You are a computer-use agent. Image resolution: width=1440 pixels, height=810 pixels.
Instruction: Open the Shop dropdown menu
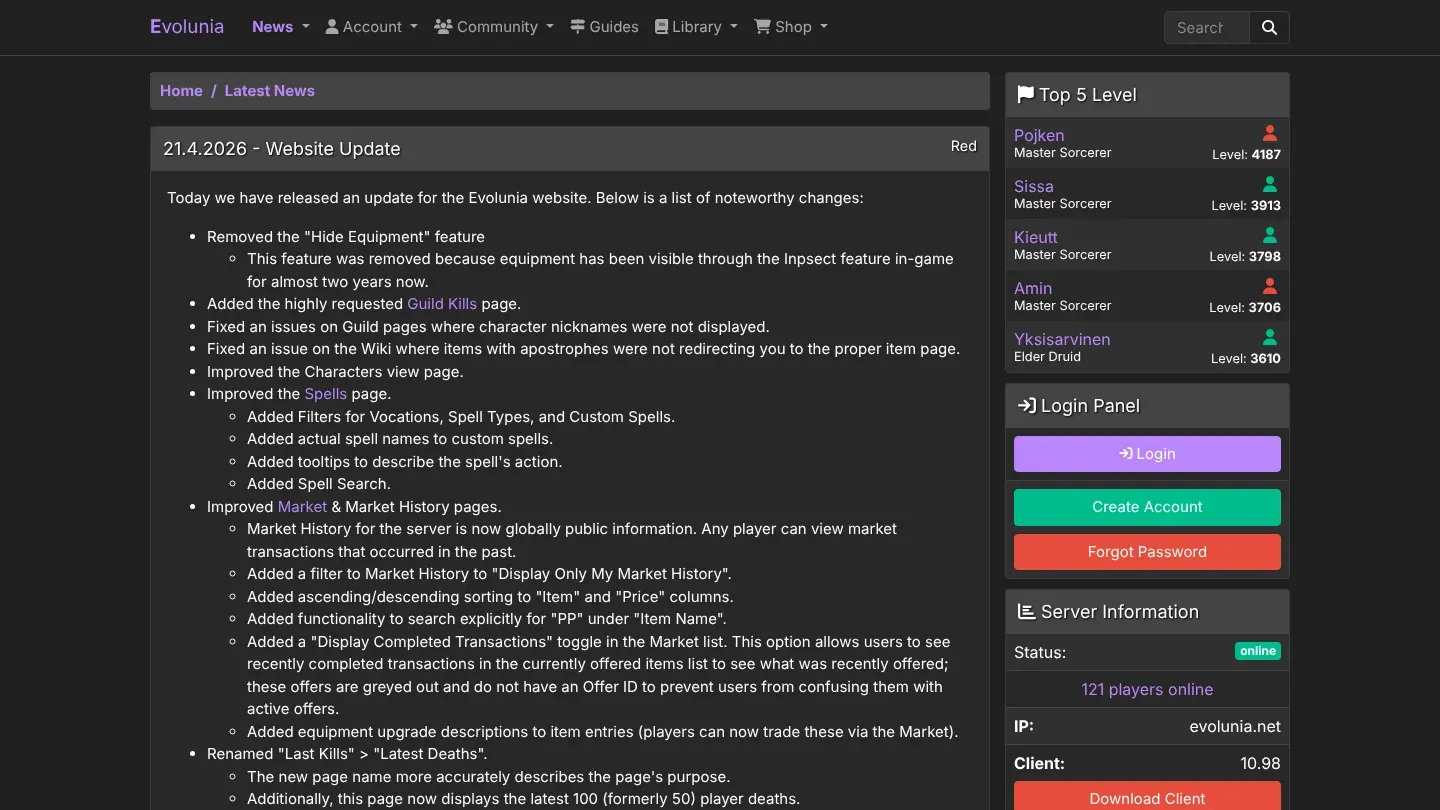(791, 27)
